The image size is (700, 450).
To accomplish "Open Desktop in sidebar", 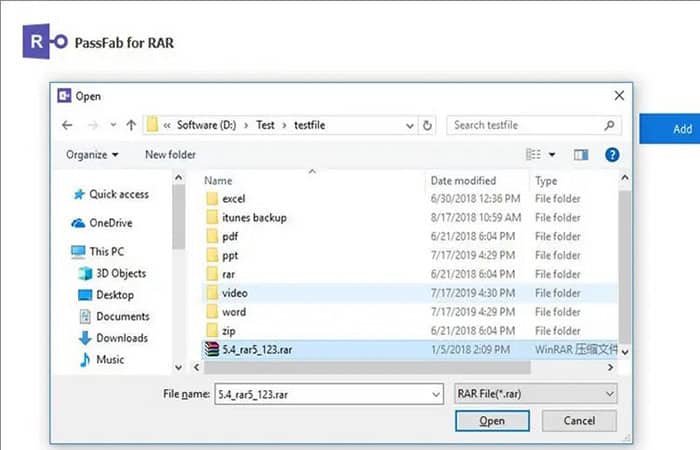I will [x=106, y=295].
